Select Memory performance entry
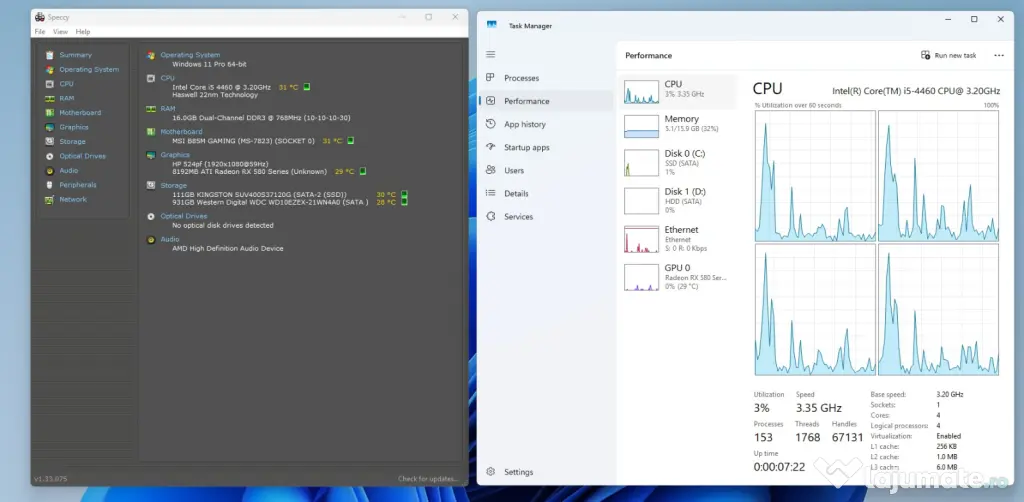The height and width of the screenshot is (502, 1024). 678,125
